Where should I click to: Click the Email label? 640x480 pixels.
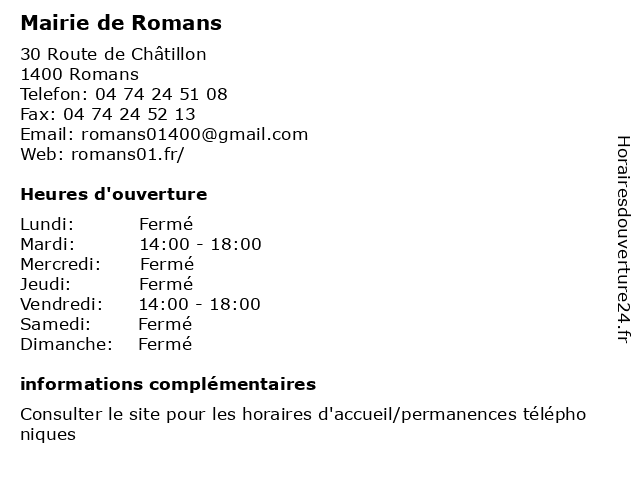click(x=47, y=134)
